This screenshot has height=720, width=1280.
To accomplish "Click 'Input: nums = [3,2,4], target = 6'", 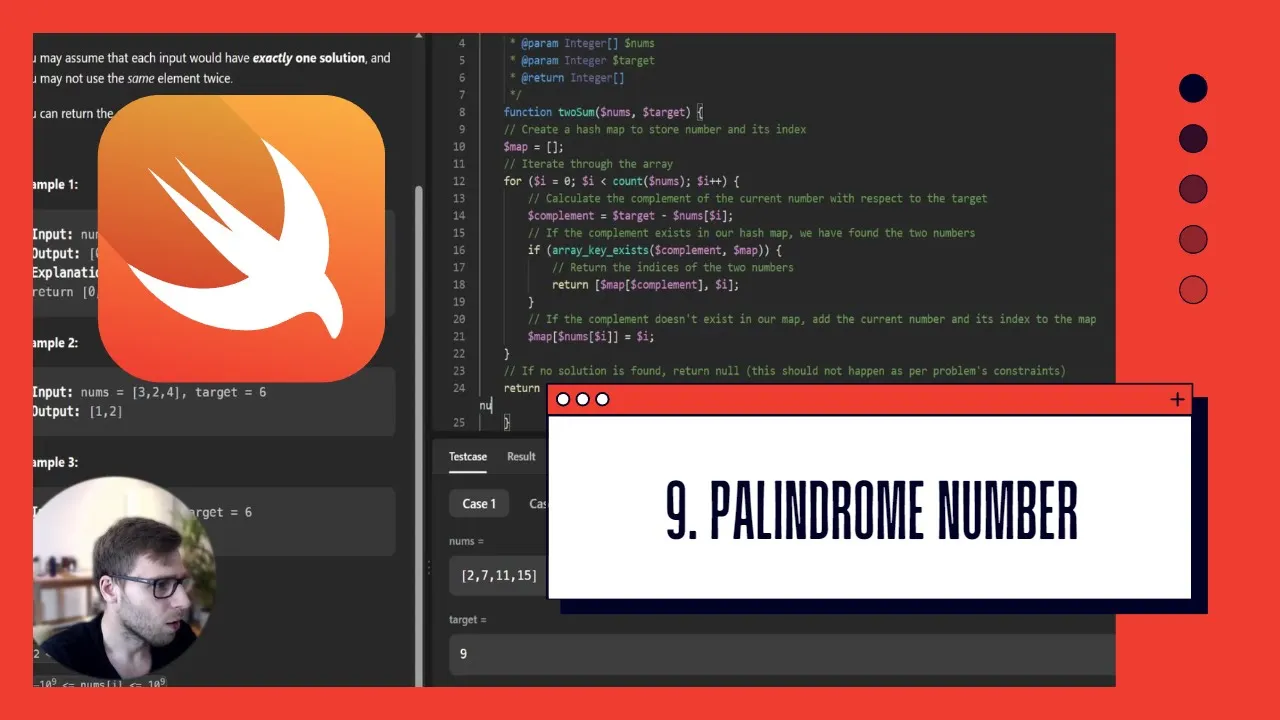I will click(150, 392).
